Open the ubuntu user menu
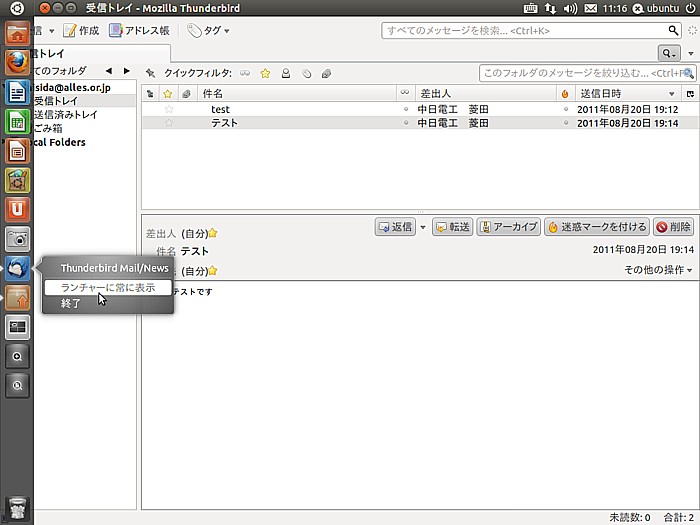This screenshot has width=700, height=525. tap(656, 8)
